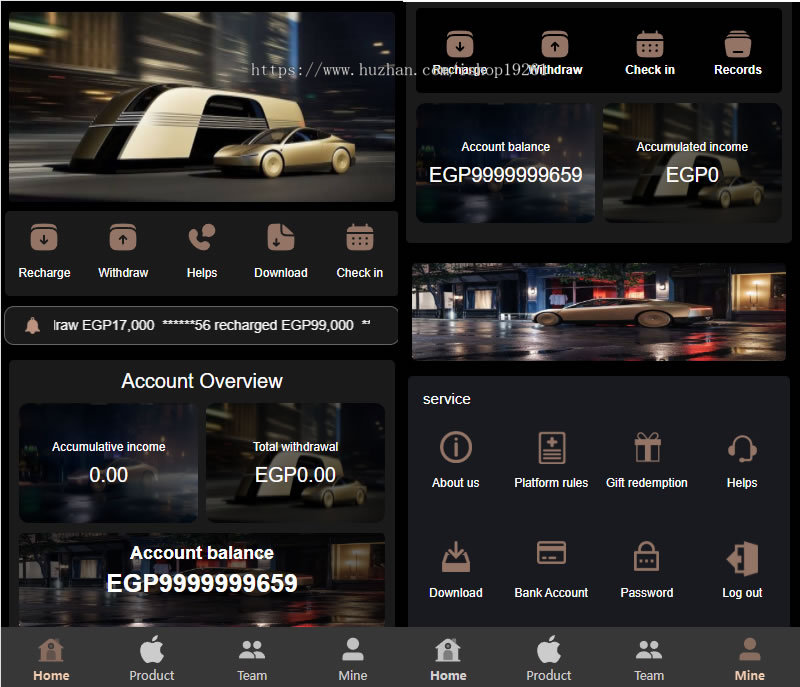This screenshot has width=800, height=687.
Task: Click the Password label
Action: [x=646, y=593]
